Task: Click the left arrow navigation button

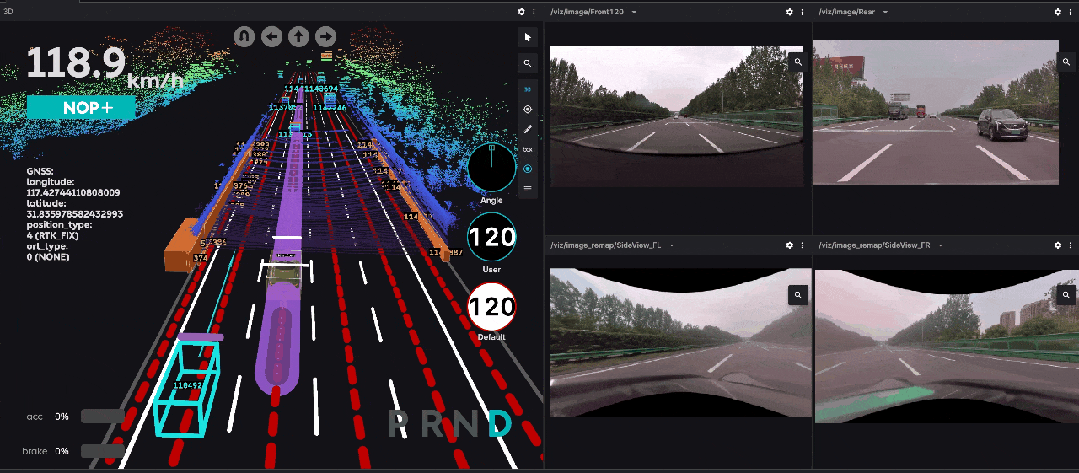Action: (271, 36)
